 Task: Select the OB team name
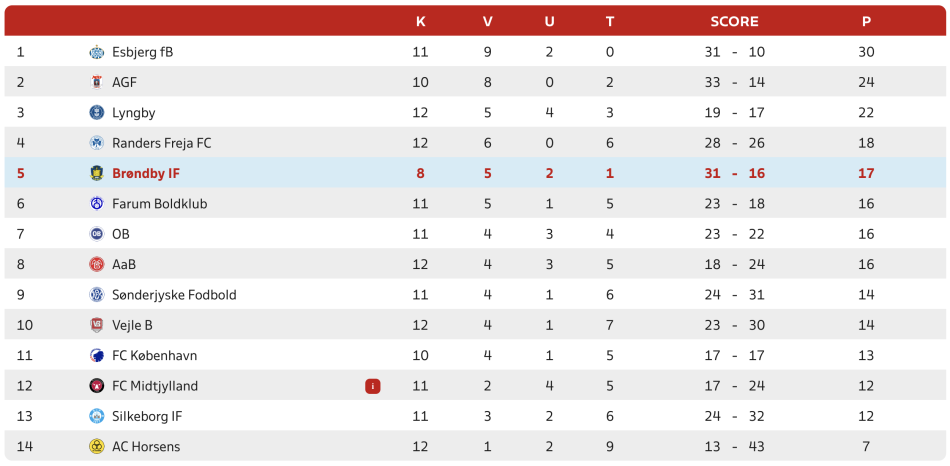tap(121, 234)
